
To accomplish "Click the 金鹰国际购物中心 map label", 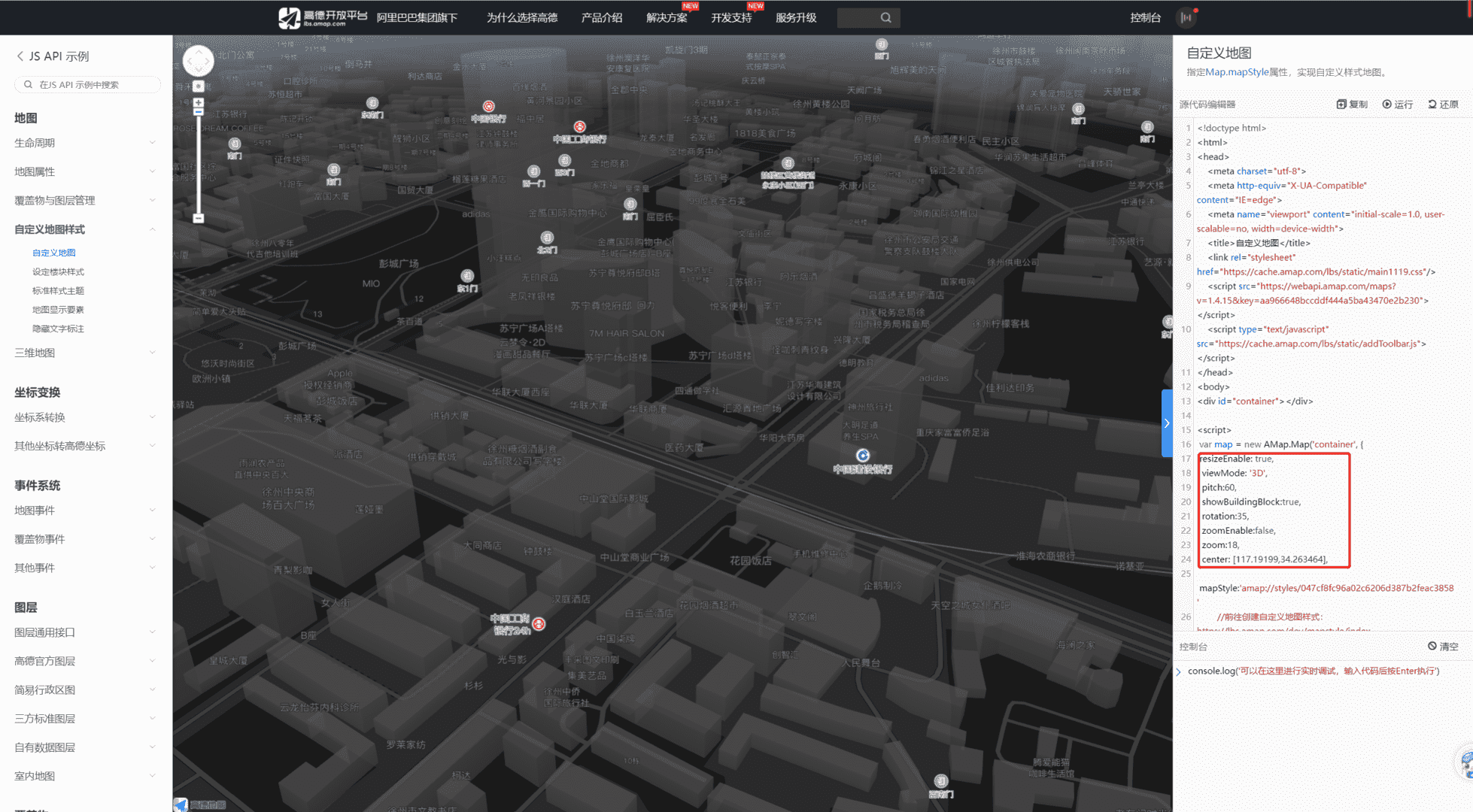I will point(567,213).
